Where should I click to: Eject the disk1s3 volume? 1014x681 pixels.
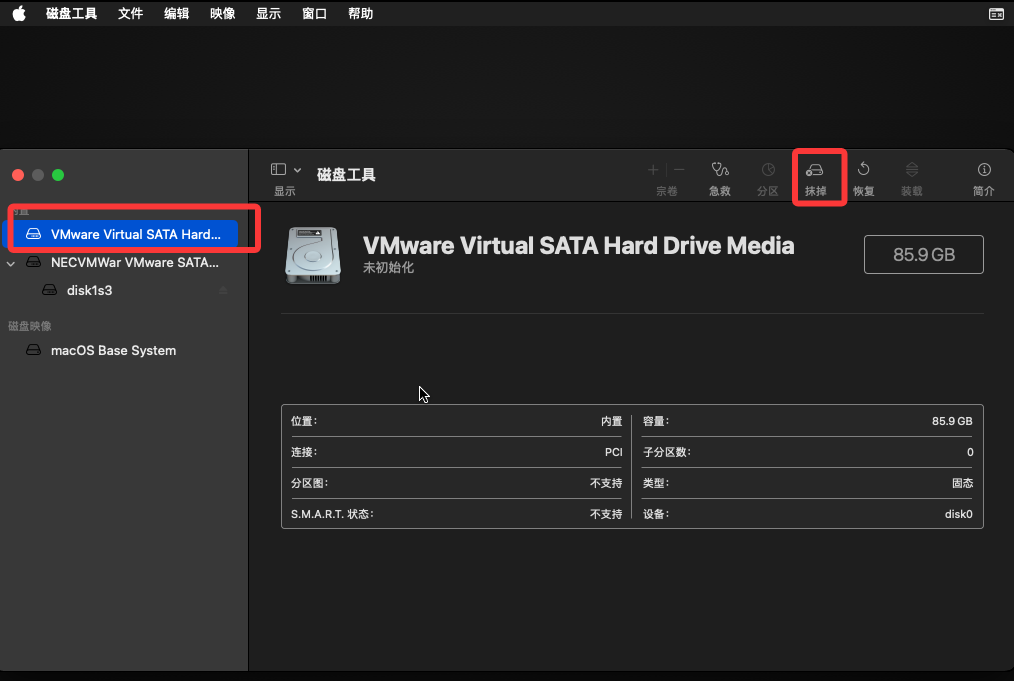(223, 290)
